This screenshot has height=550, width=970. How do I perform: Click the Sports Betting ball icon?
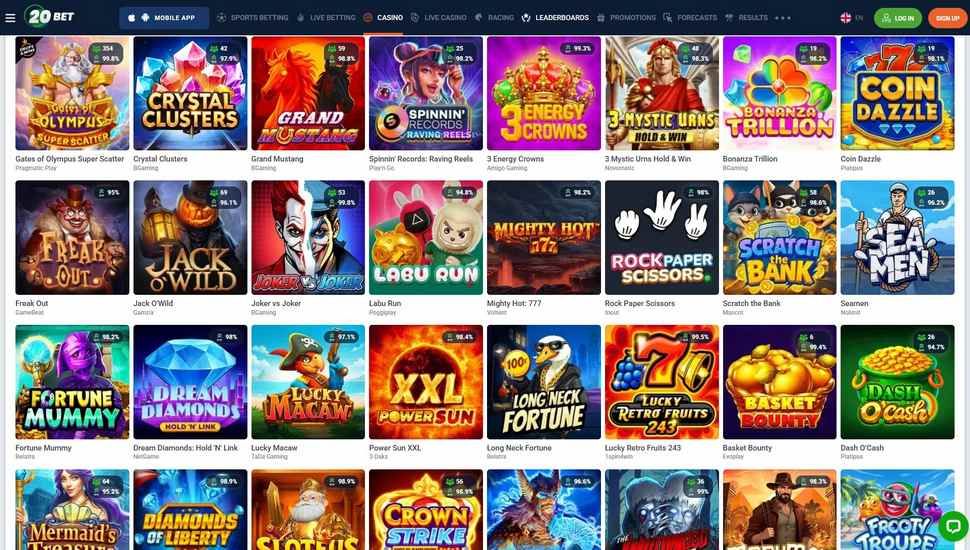point(221,18)
